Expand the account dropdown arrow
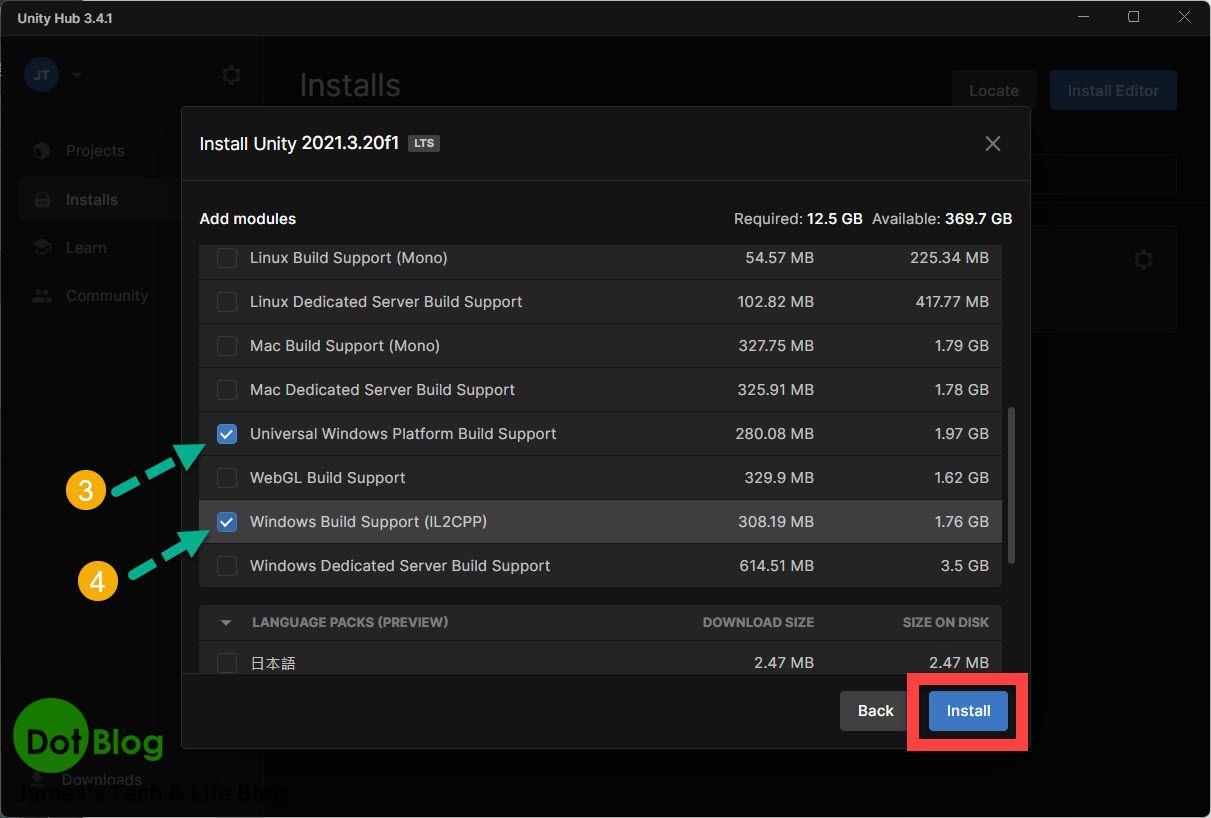1211x818 pixels. (77, 75)
